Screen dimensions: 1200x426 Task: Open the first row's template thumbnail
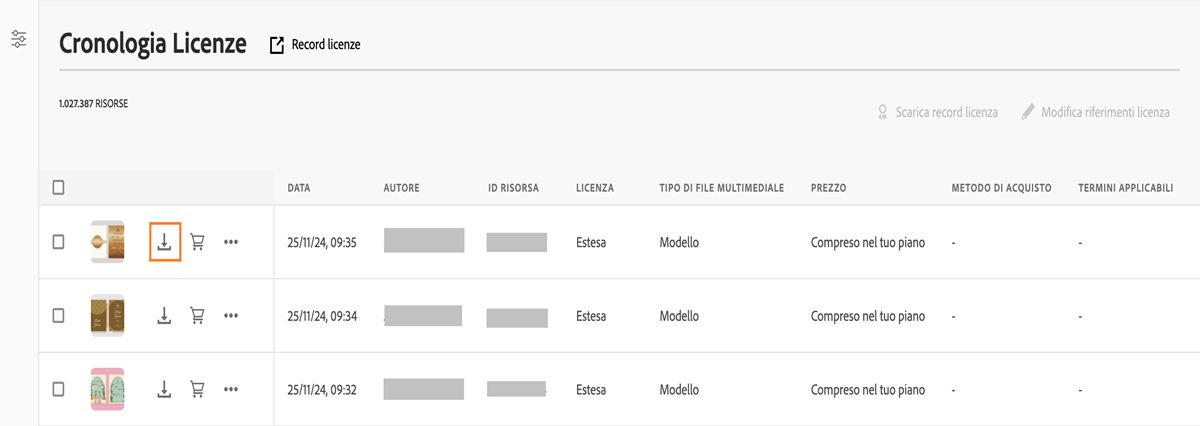point(107,242)
